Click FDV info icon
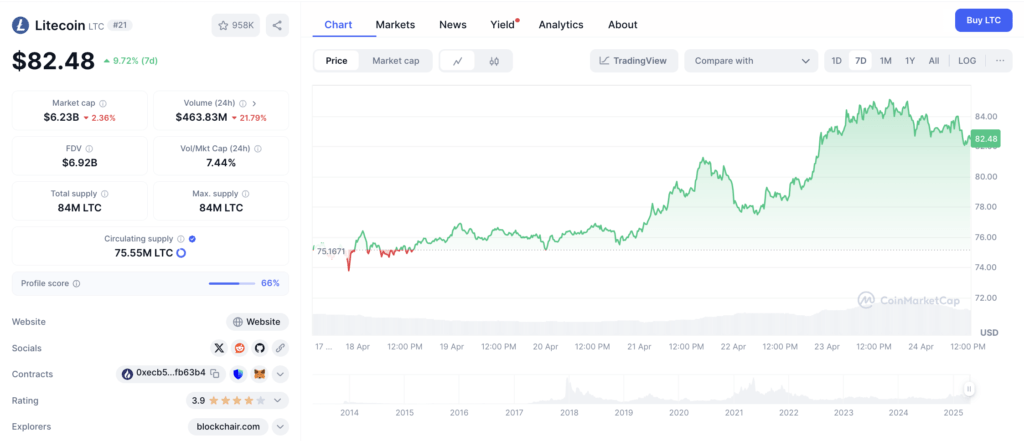The image size is (1024, 441). click(89, 148)
